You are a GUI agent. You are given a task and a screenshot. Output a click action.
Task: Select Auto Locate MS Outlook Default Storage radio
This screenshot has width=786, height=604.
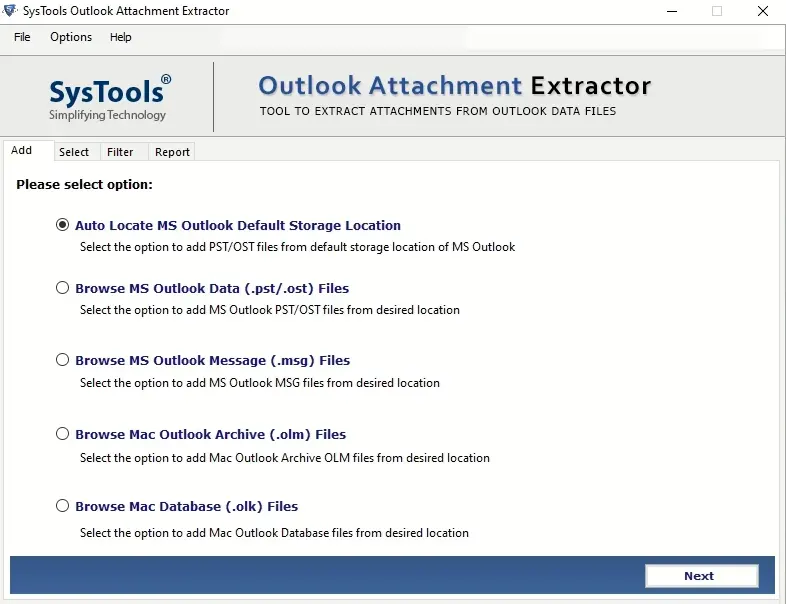62,225
